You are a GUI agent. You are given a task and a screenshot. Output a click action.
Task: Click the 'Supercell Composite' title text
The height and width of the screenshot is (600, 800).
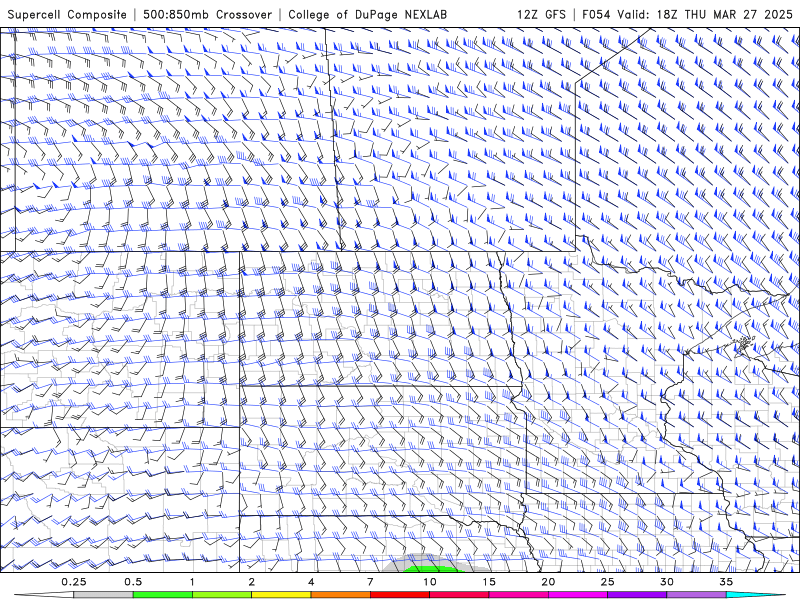click(x=67, y=14)
